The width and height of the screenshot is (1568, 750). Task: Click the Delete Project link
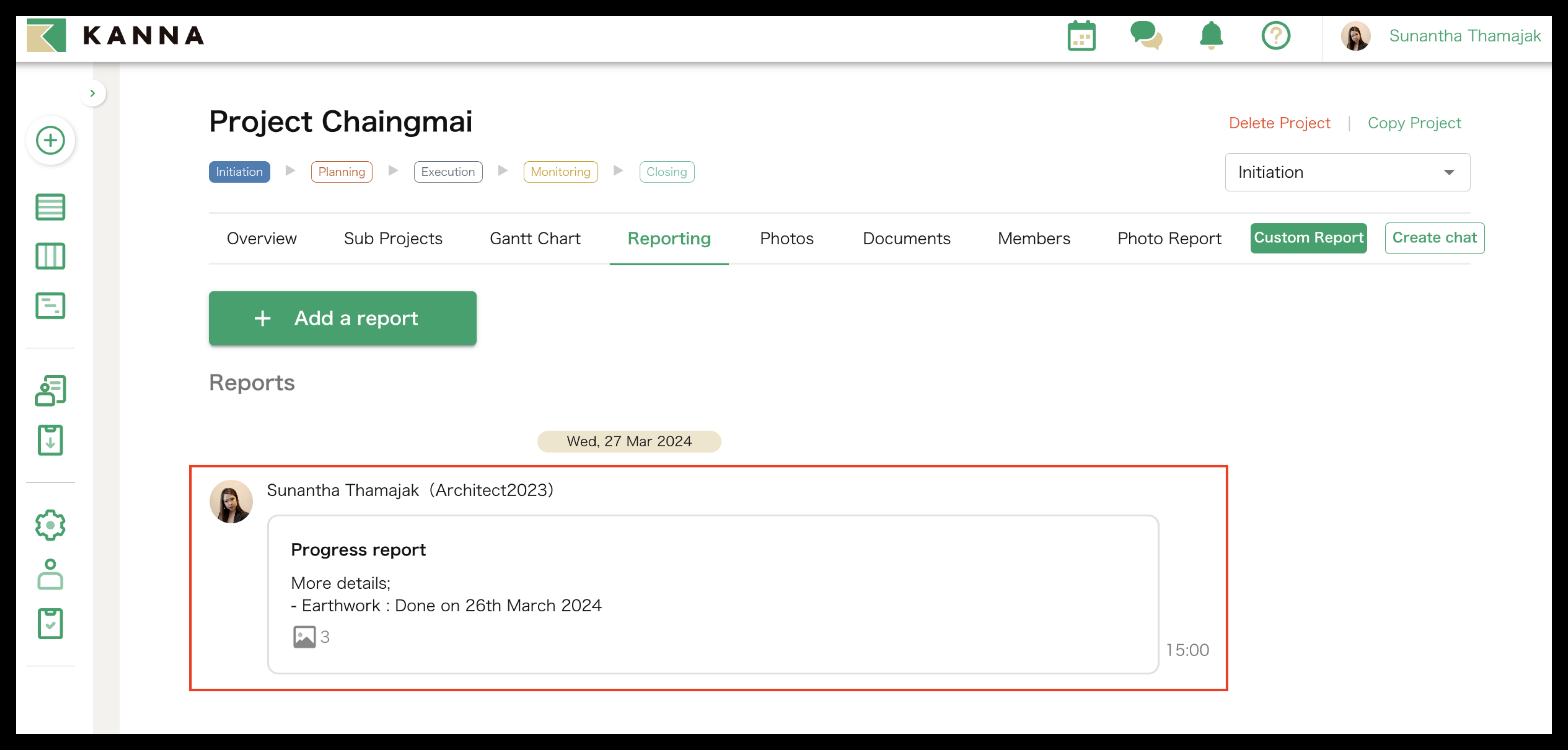coord(1279,123)
